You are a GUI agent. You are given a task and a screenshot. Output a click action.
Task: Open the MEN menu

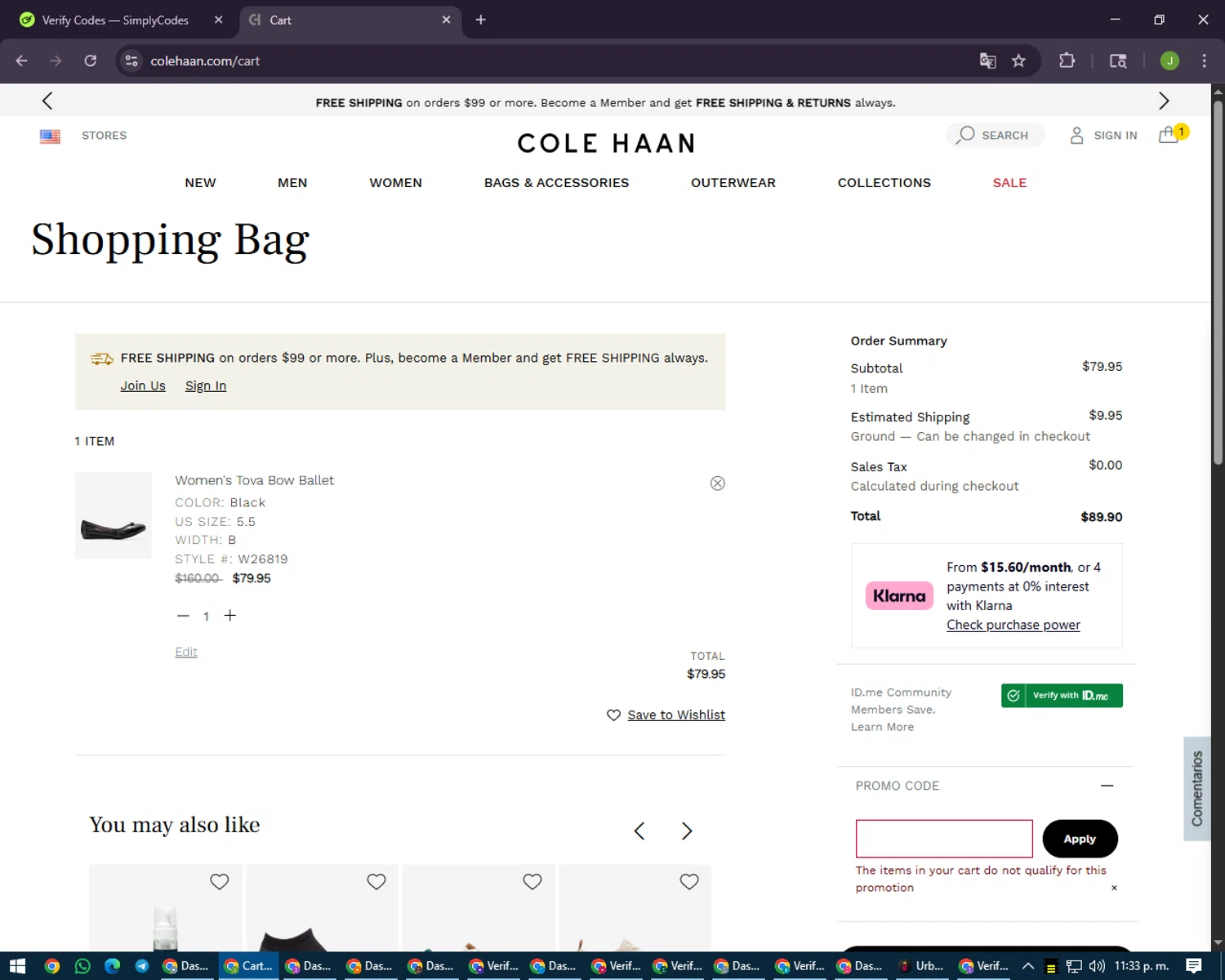tap(292, 183)
